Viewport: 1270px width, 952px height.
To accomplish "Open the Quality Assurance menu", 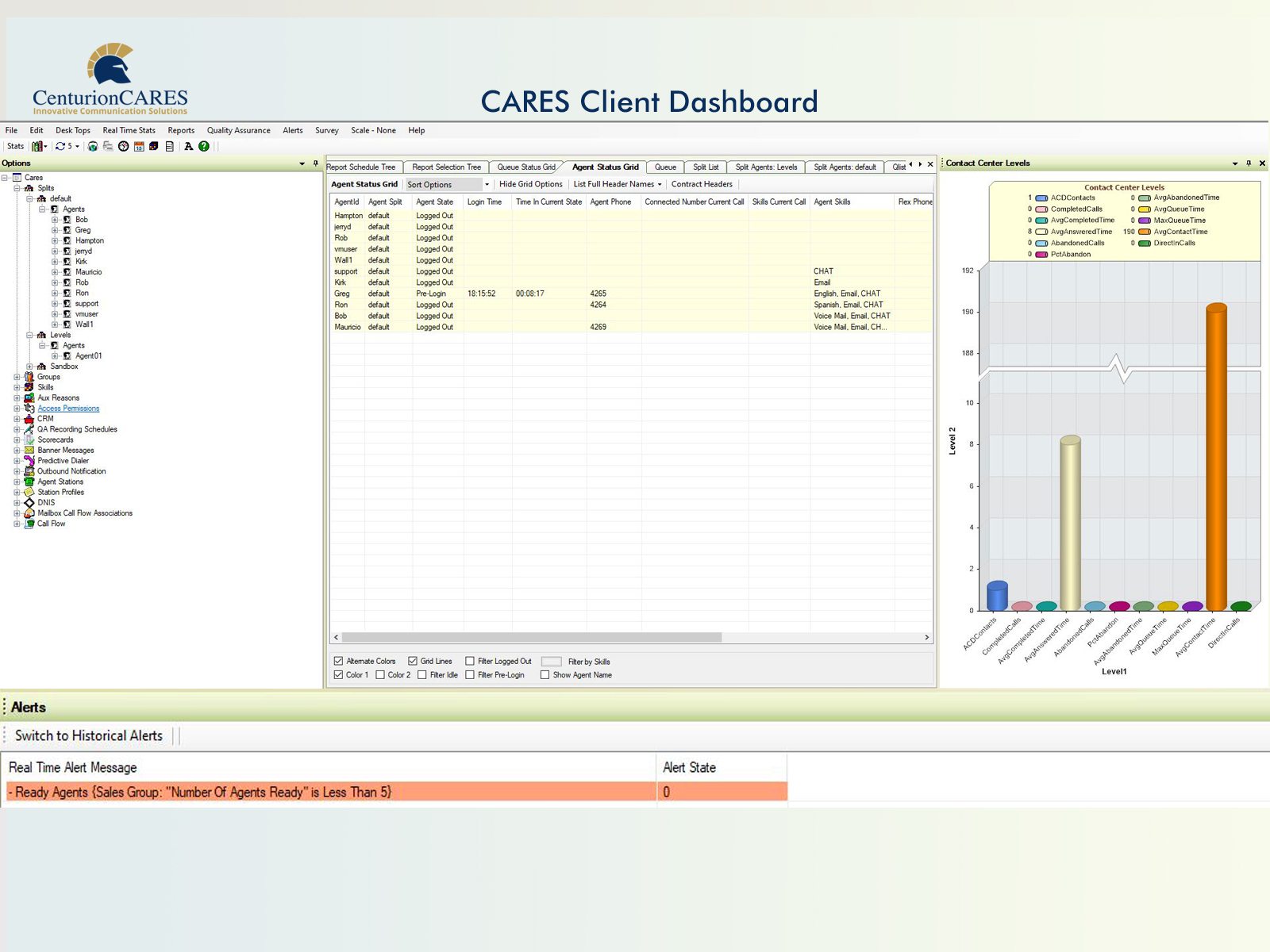I will click(238, 130).
